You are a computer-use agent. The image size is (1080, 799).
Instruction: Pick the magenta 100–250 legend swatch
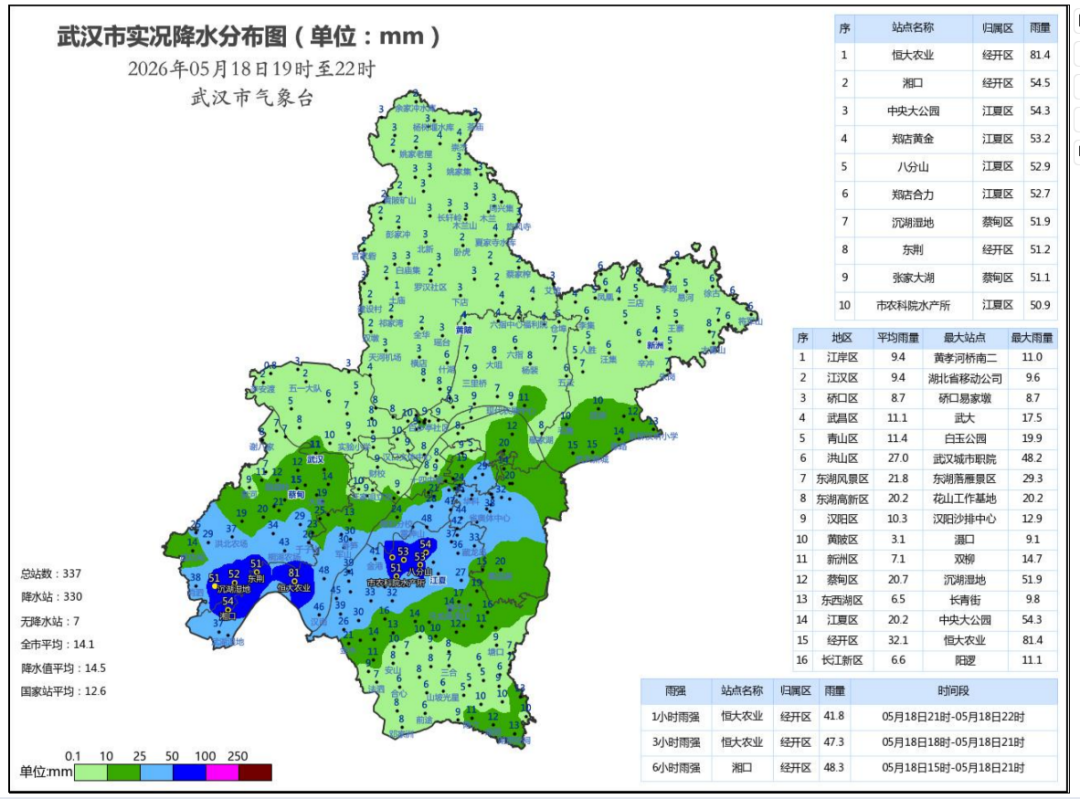[222, 772]
